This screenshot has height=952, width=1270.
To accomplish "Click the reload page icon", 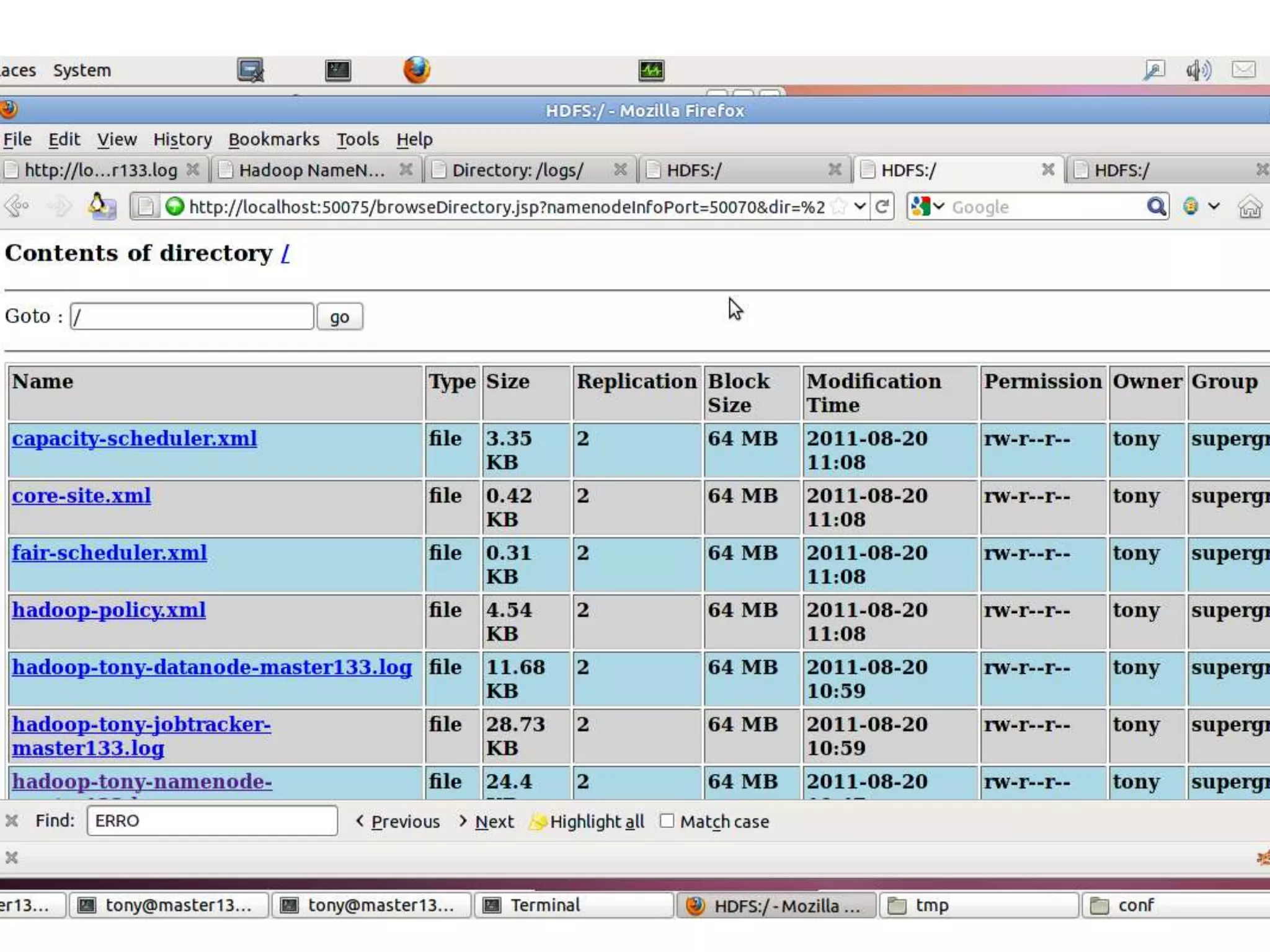I will click(x=882, y=206).
